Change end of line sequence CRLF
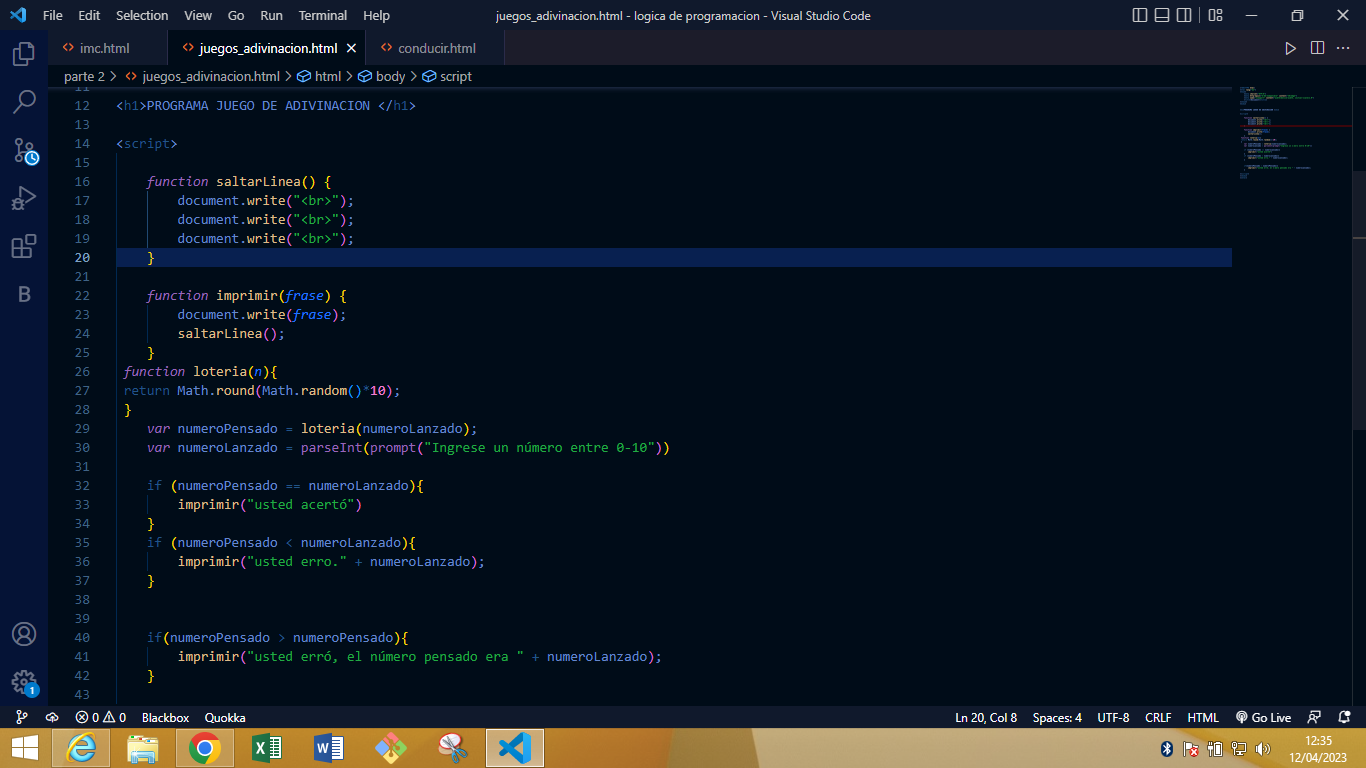 tap(1158, 718)
